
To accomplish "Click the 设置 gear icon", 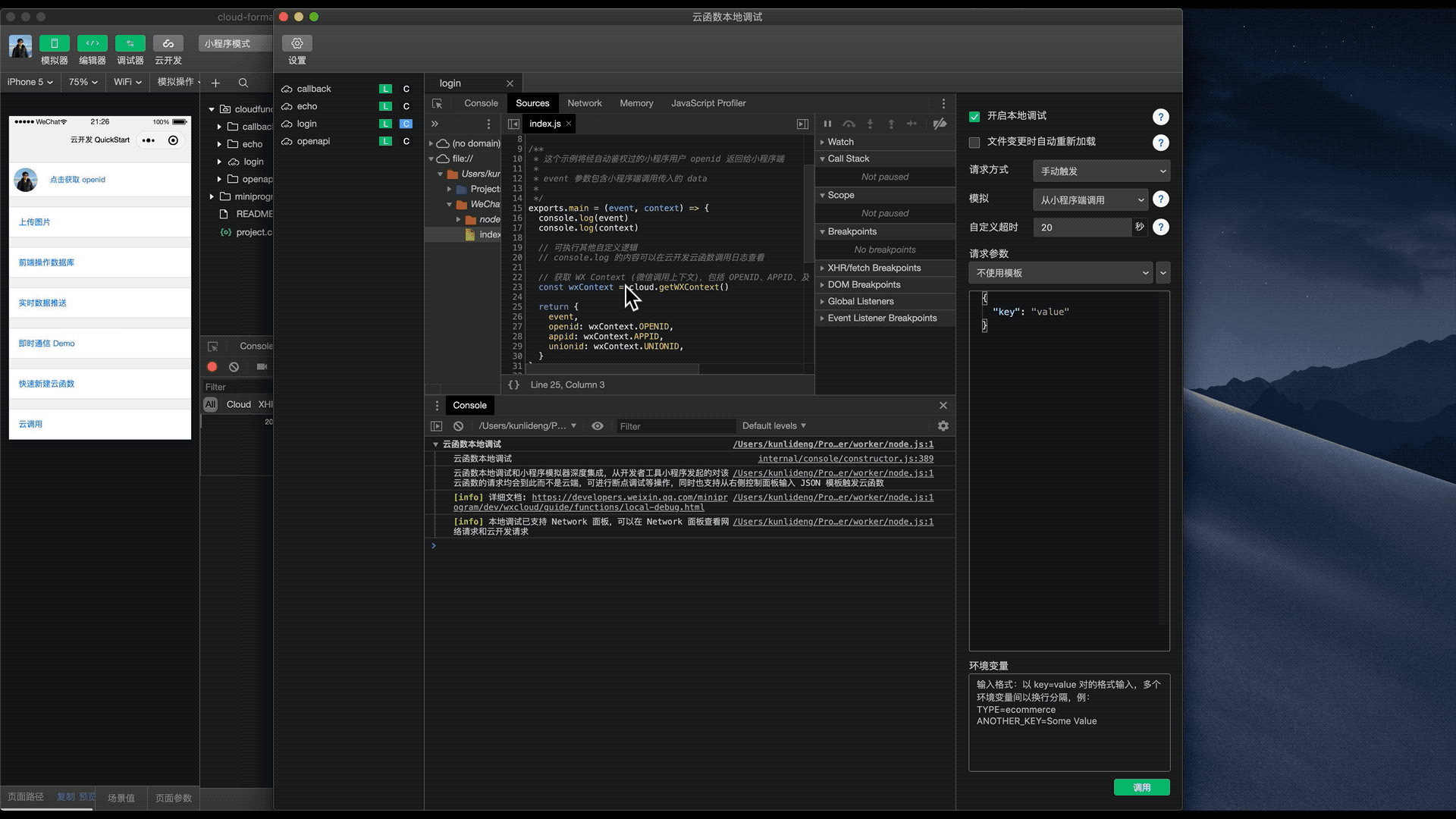I will pyautogui.click(x=297, y=43).
